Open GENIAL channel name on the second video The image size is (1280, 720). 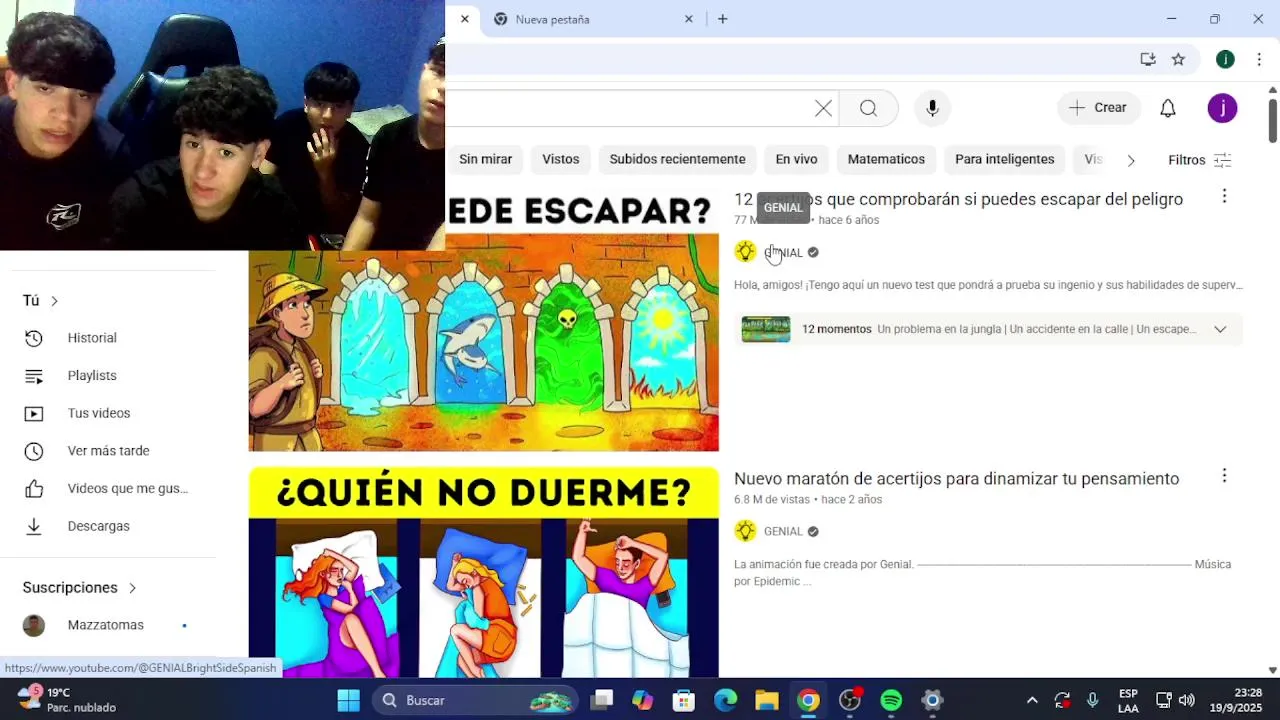click(783, 532)
